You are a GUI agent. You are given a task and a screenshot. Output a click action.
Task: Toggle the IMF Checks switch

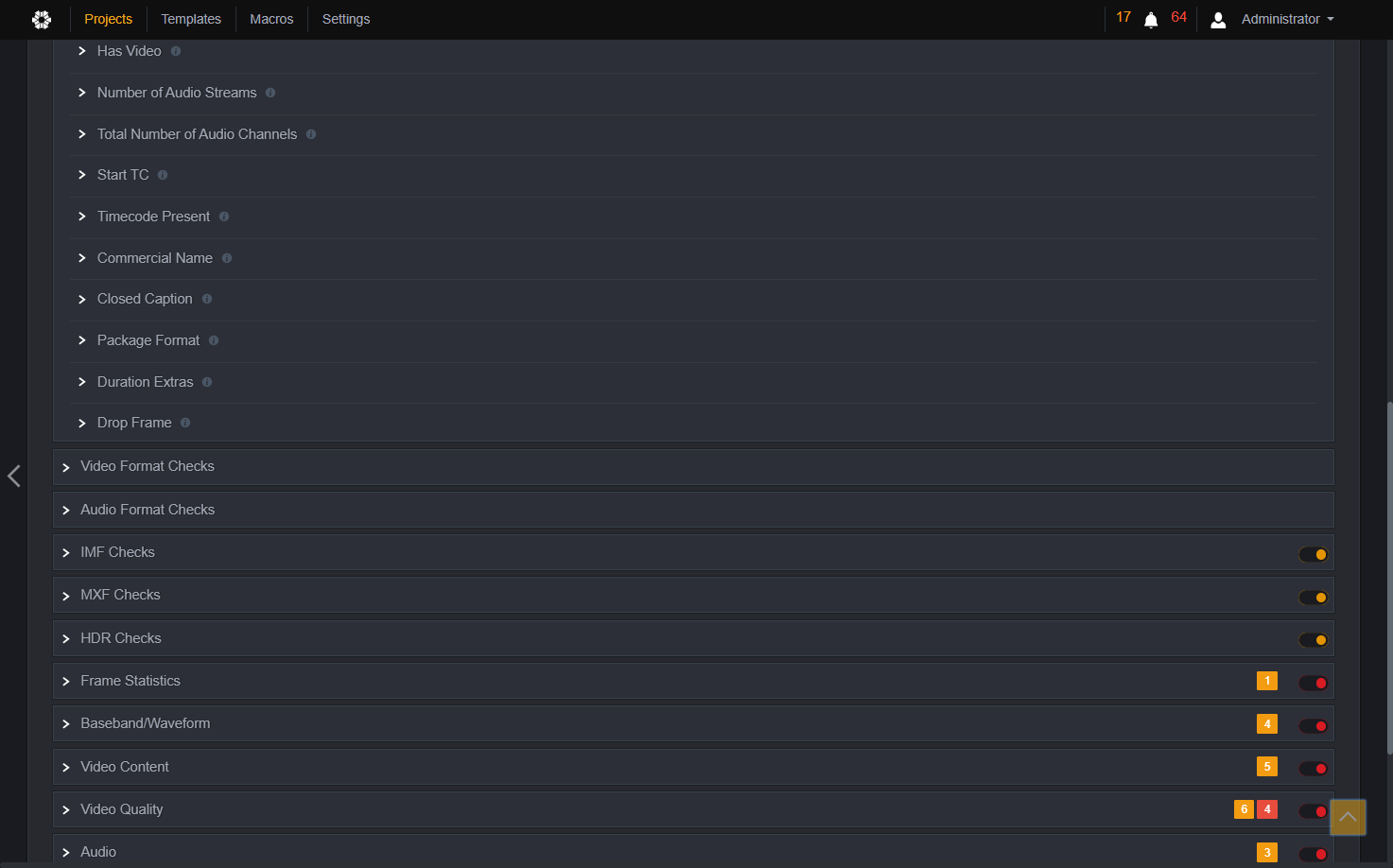(x=1314, y=555)
